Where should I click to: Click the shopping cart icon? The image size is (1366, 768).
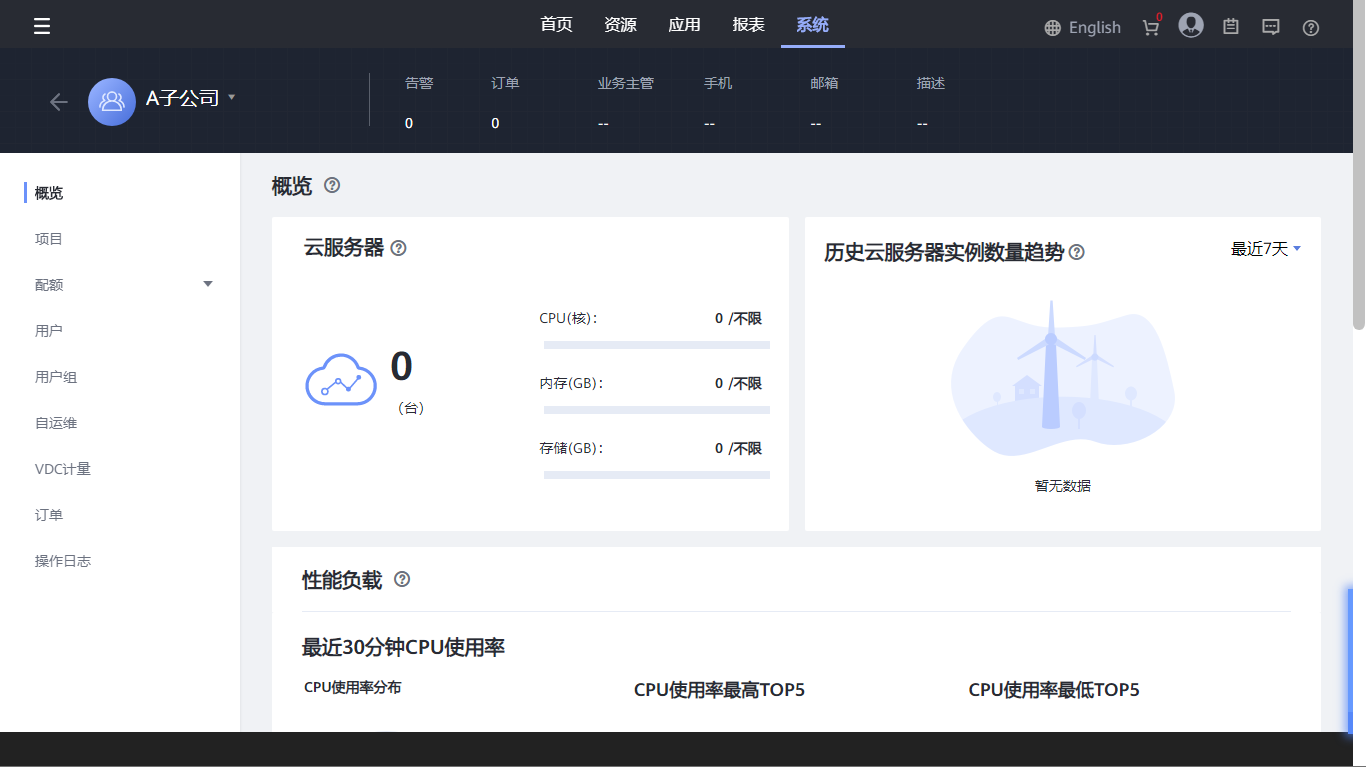(1151, 28)
